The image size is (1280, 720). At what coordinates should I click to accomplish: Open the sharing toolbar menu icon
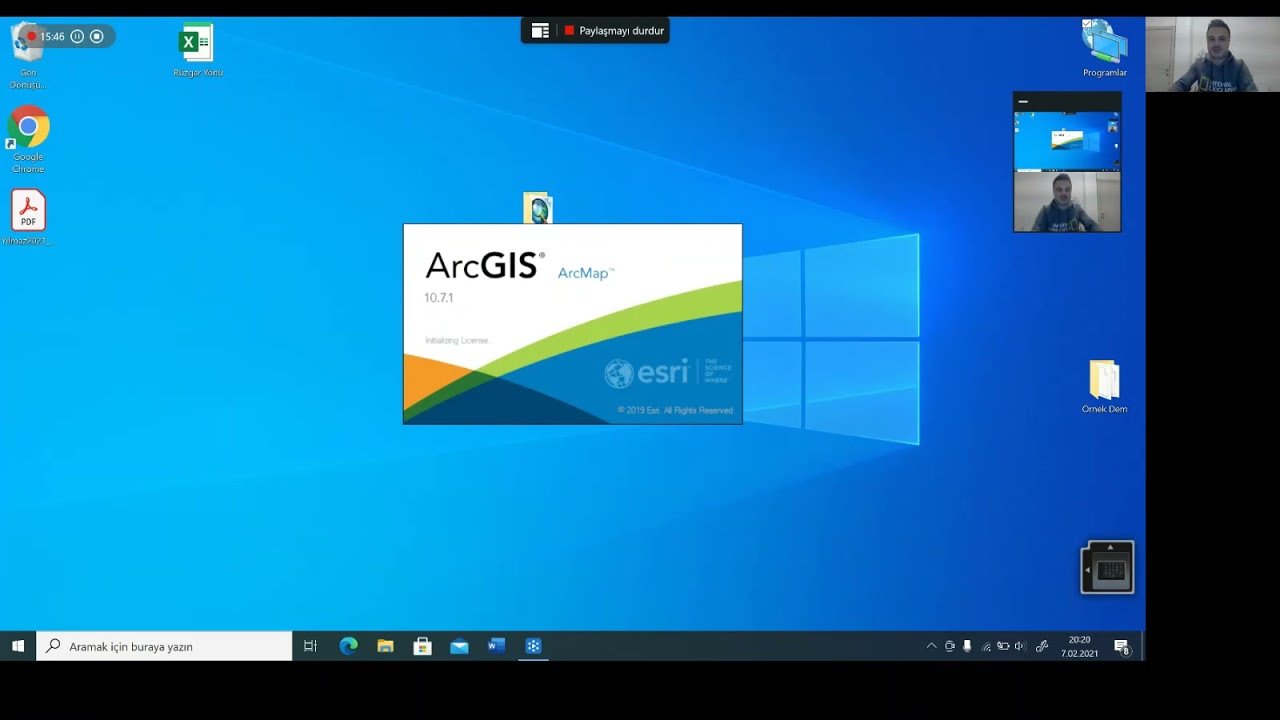[x=540, y=31]
